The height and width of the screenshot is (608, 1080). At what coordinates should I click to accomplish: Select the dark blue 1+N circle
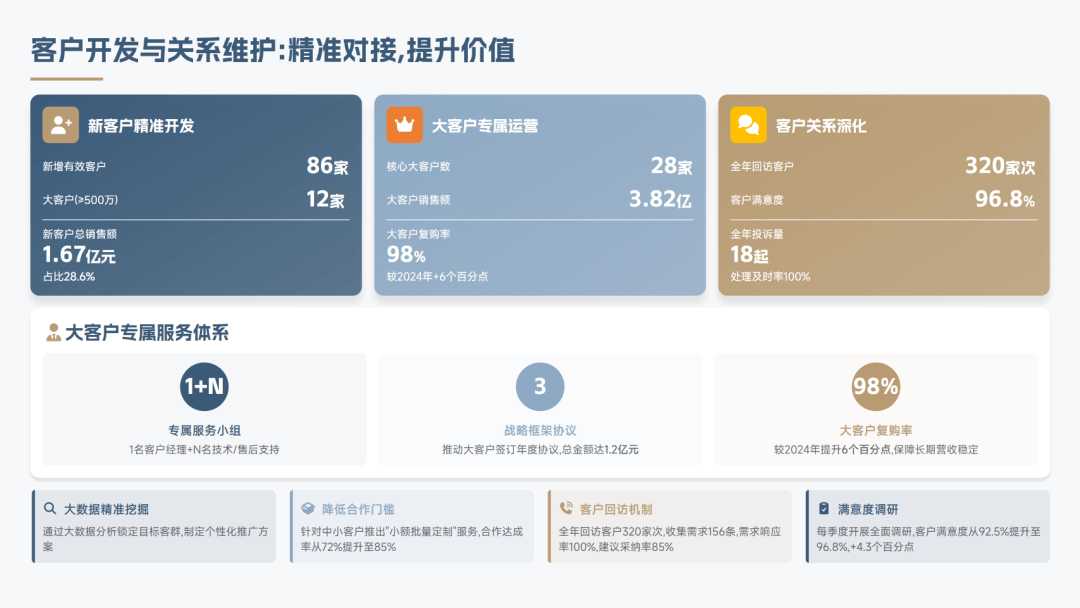(204, 387)
